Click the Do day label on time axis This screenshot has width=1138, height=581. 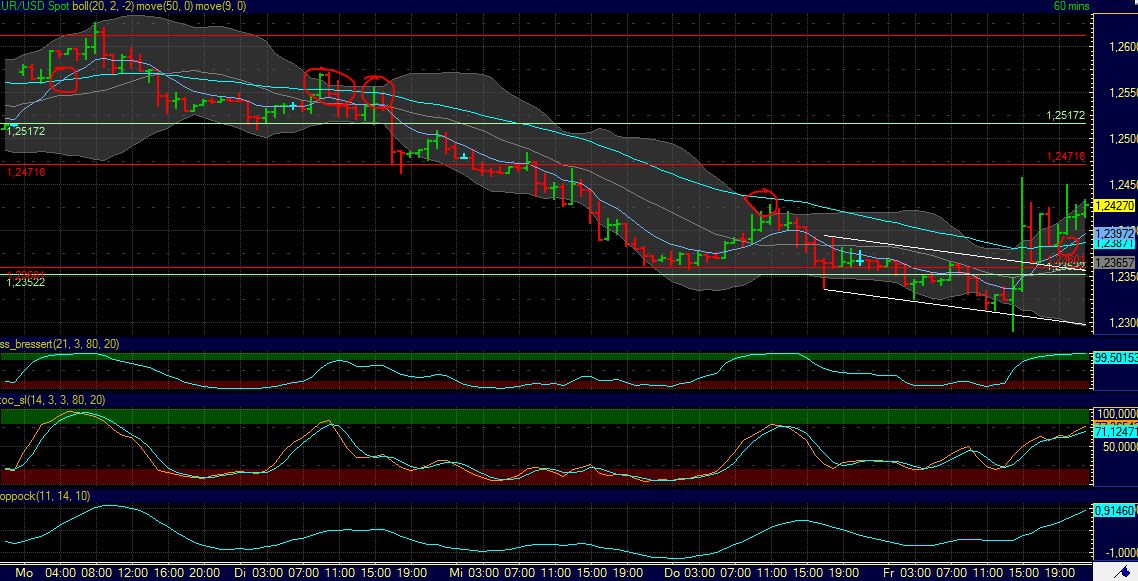coord(671,573)
